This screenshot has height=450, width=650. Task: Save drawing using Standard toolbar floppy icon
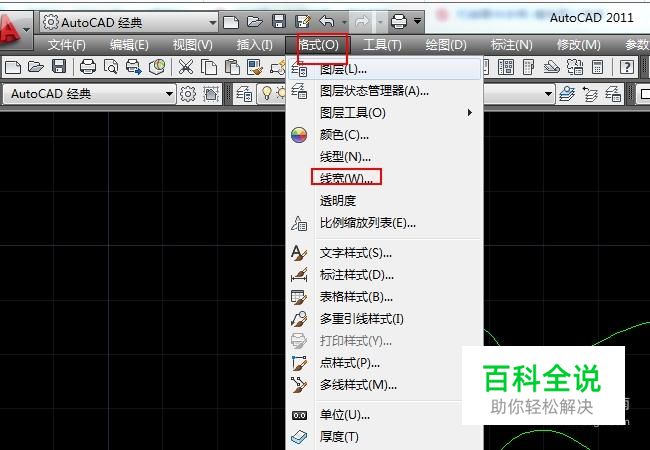coord(59,67)
